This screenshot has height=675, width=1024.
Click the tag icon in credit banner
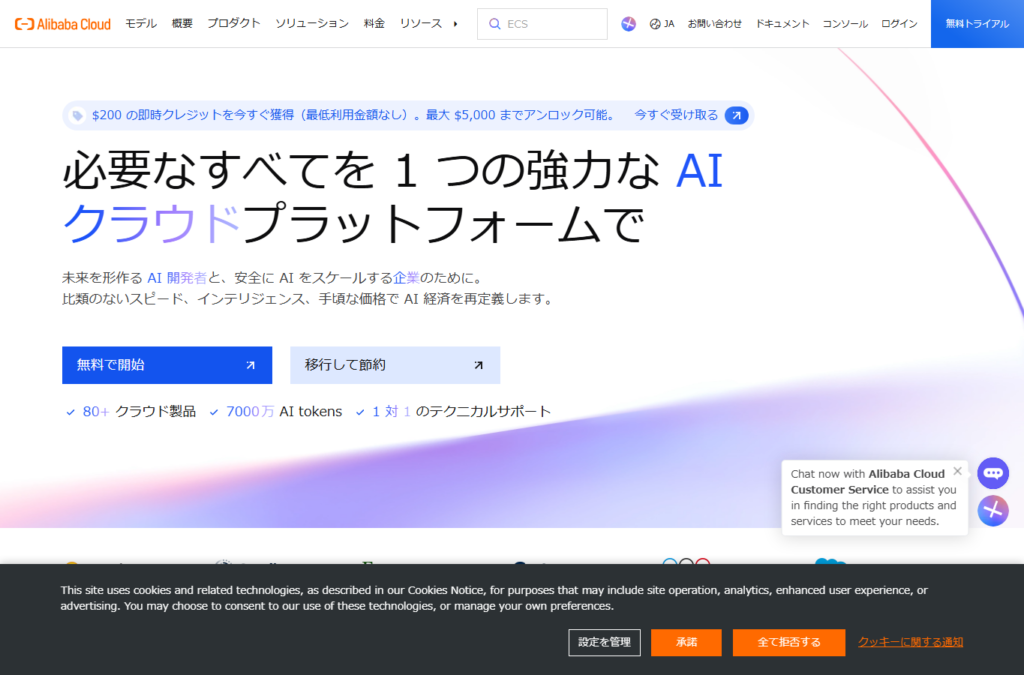(x=77, y=116)
